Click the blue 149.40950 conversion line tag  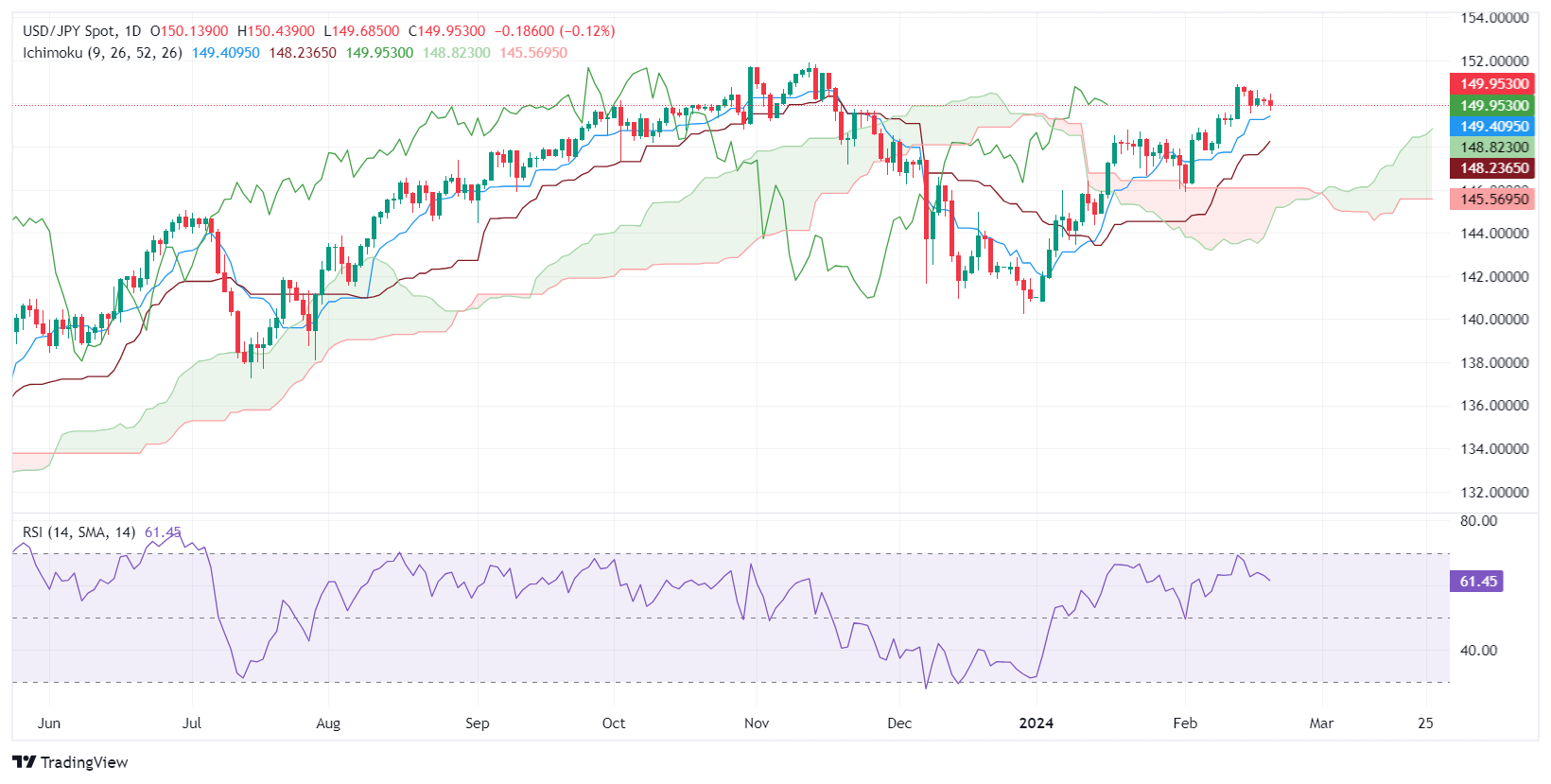(1492, 127)
